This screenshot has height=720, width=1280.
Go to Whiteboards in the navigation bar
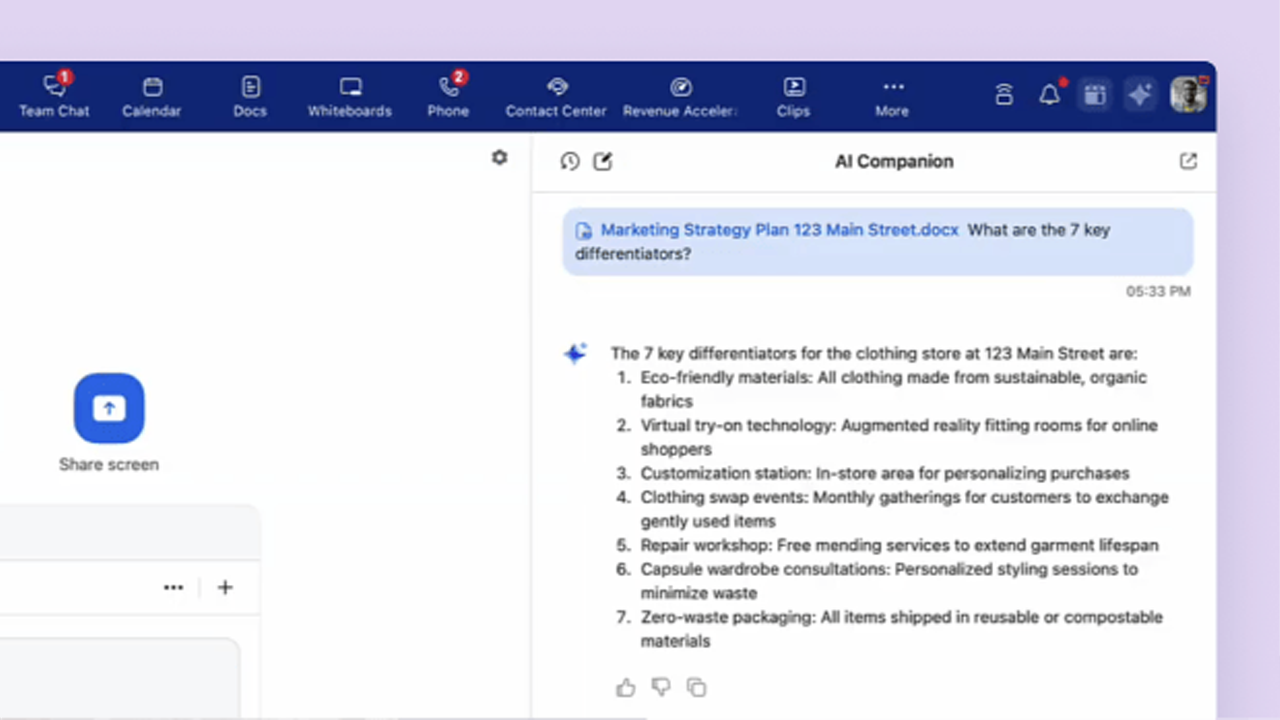point(349,96)
